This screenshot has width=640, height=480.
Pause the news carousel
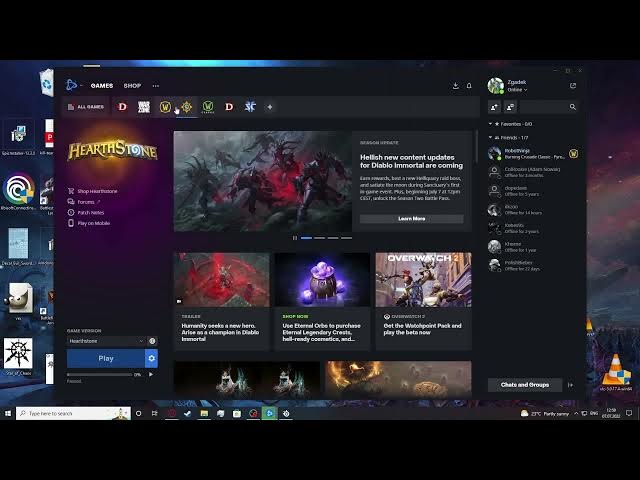[295, 238]
